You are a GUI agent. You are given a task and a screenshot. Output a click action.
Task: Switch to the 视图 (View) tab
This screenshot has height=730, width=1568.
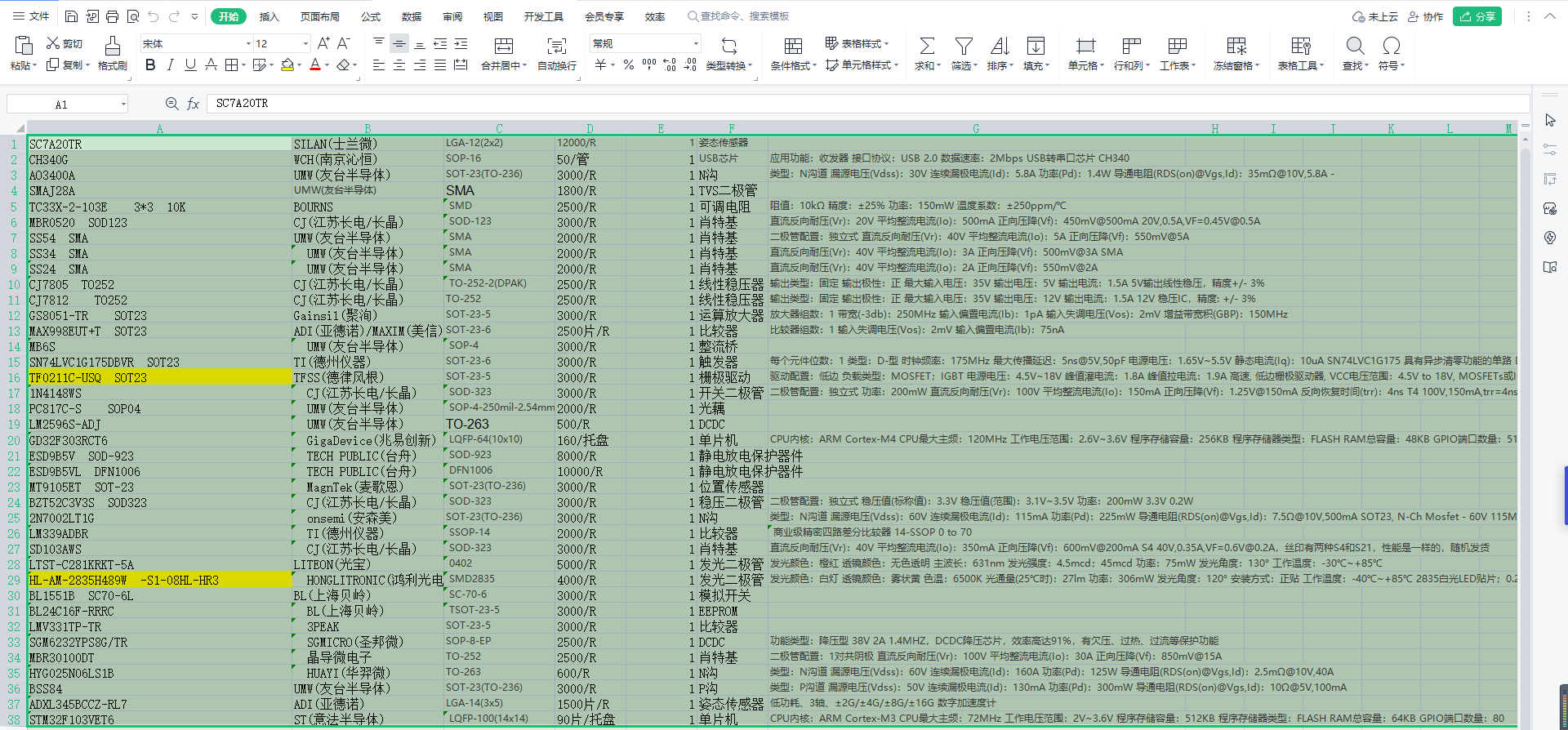pos(493,16)
